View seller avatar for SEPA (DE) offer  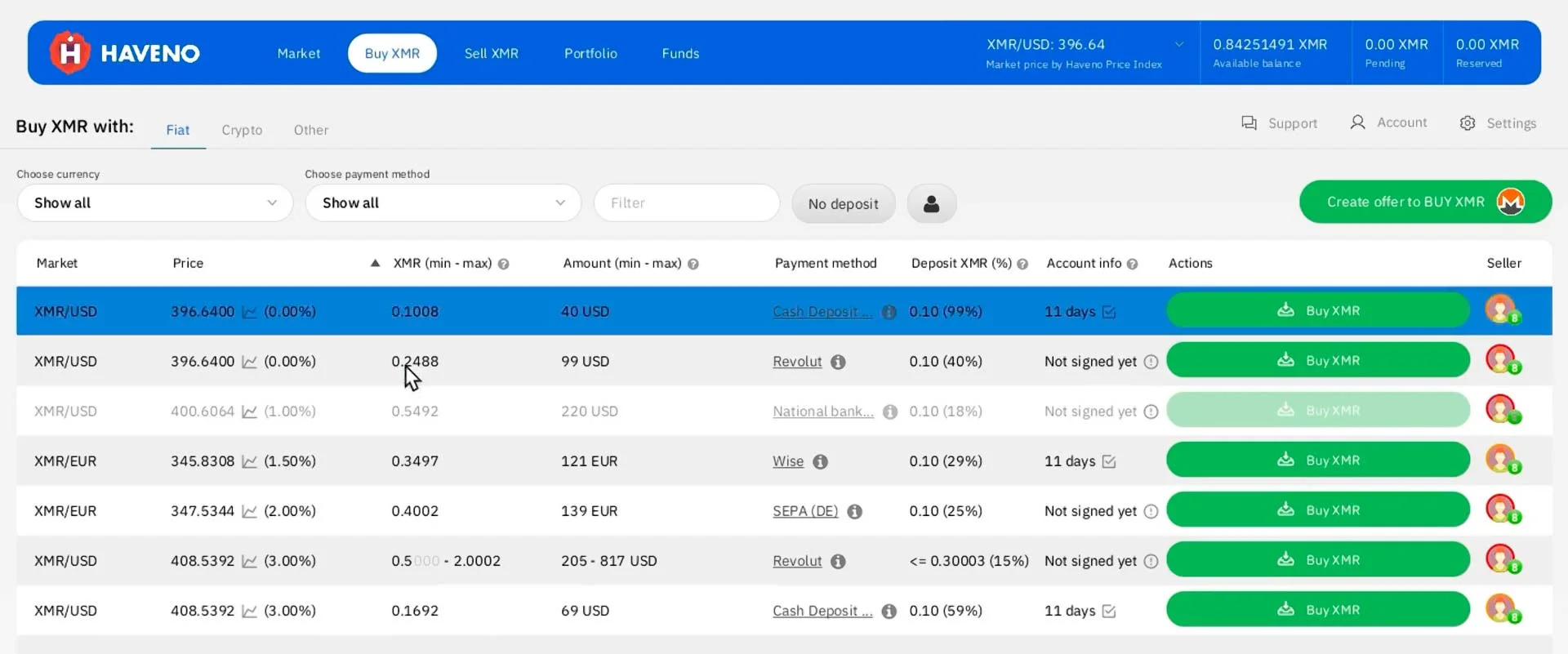tap(1502, 510)
